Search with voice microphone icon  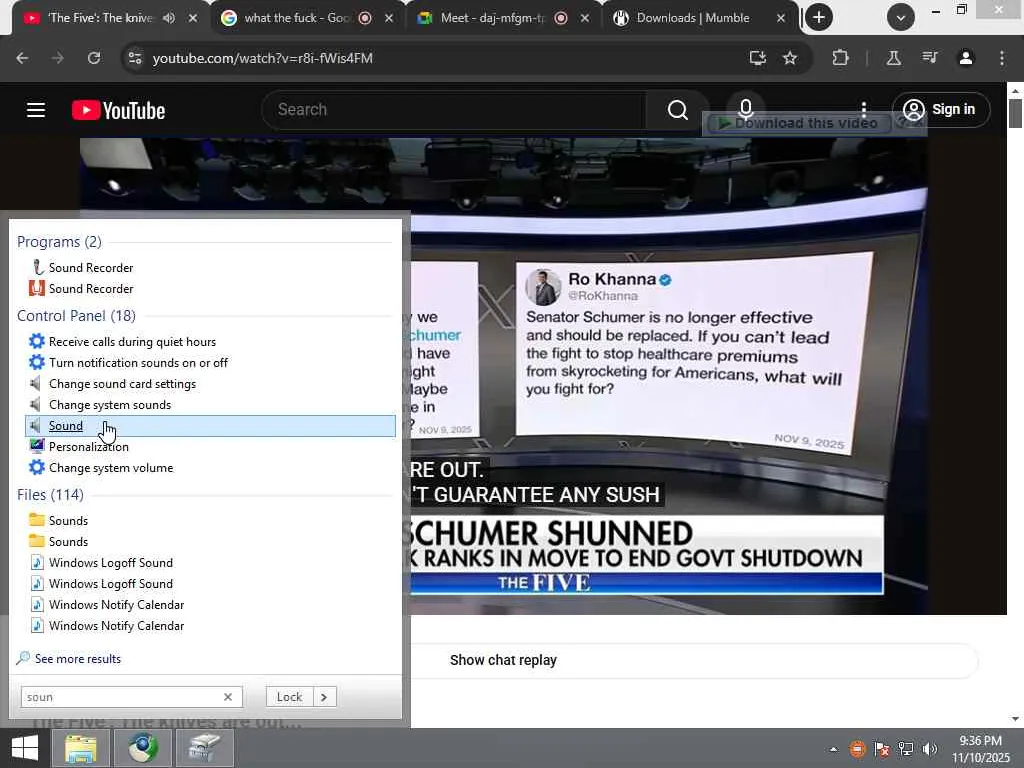click(x=745, y=110)
